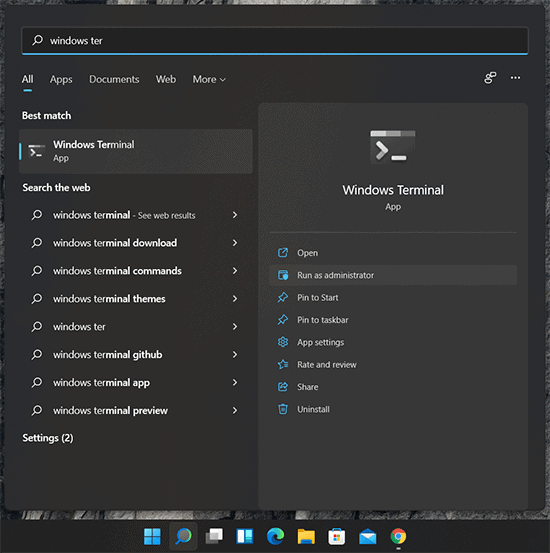Click the large Windows Terminal icon in the preview pane

click(393, 147)
